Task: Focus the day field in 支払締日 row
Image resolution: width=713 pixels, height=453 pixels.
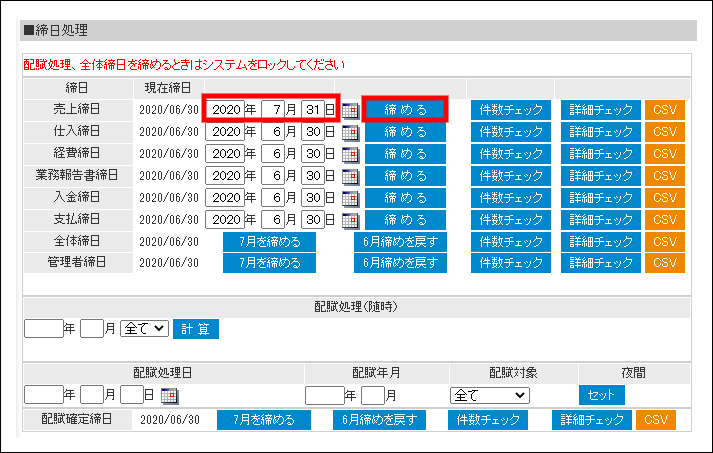Action: click(313, 220)
